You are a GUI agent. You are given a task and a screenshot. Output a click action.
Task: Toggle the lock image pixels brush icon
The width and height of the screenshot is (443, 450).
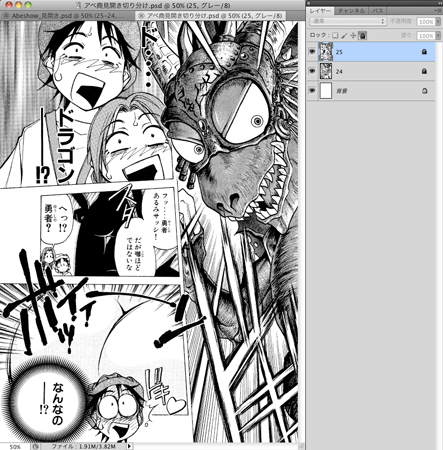pyautogui.click(x=345, y=35)
